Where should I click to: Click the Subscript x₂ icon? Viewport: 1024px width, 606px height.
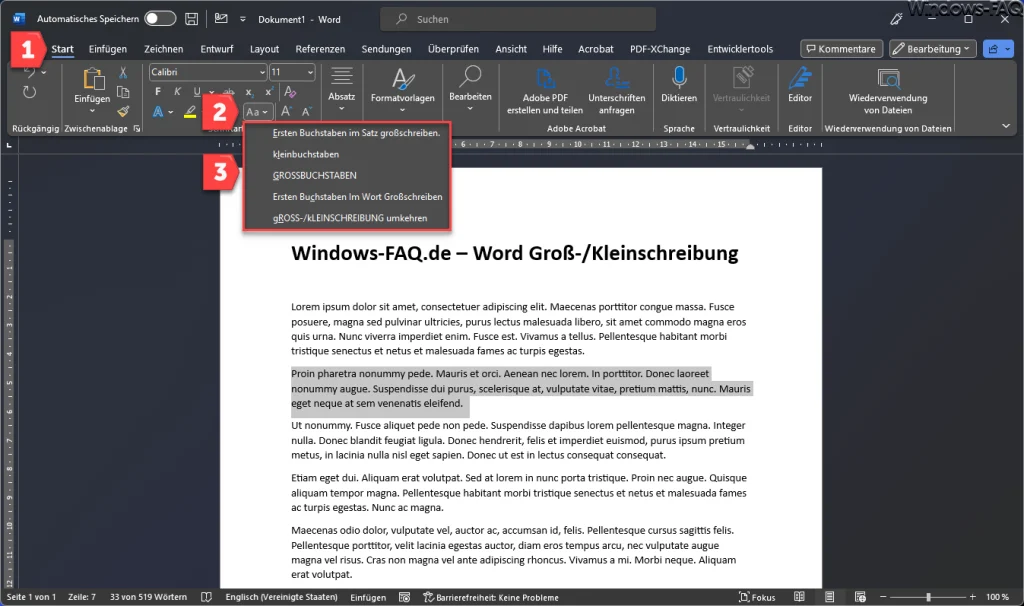[249, 92]
